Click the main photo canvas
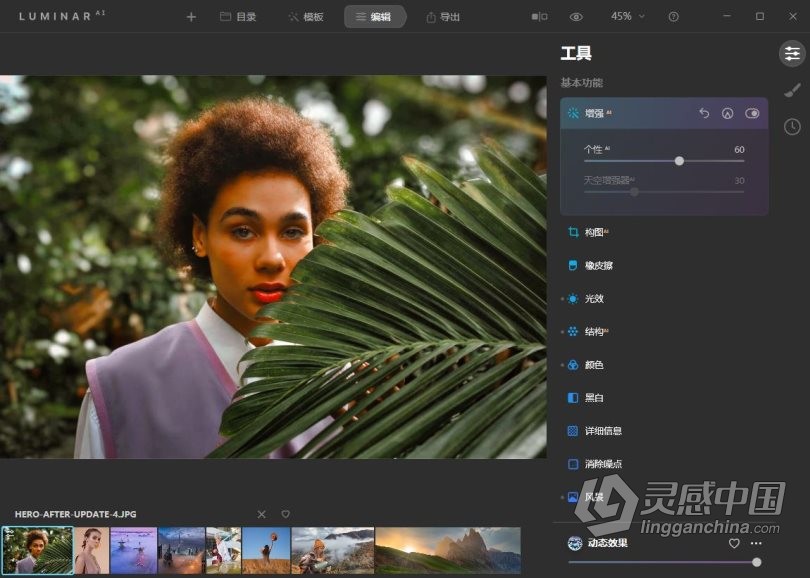 (x=273, y=267)
